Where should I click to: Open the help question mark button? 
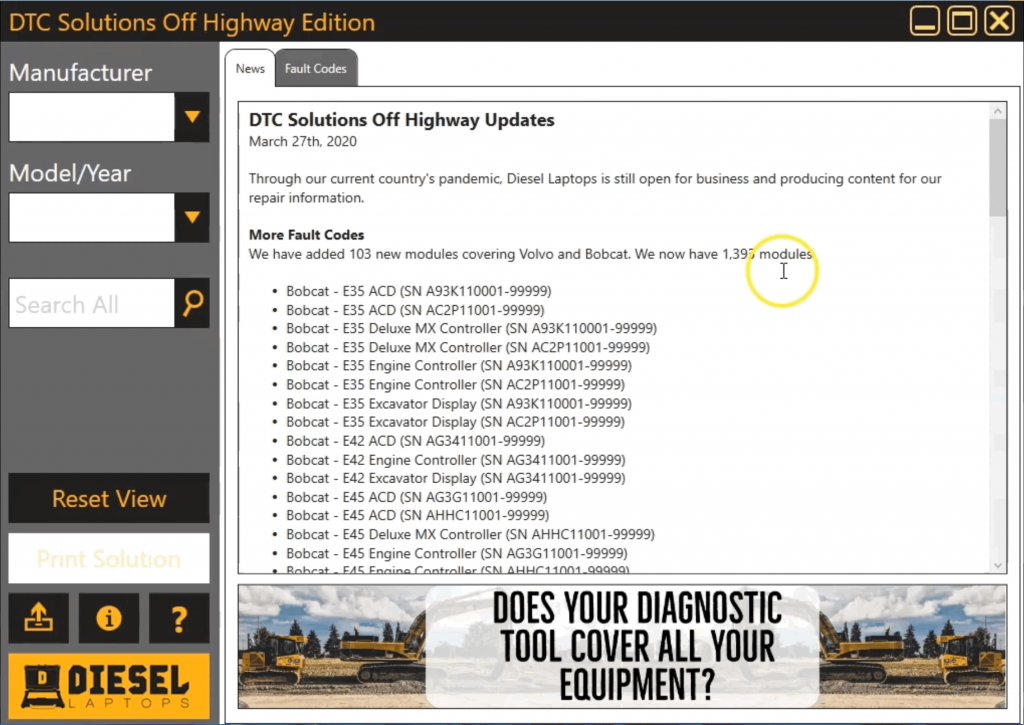179,618
